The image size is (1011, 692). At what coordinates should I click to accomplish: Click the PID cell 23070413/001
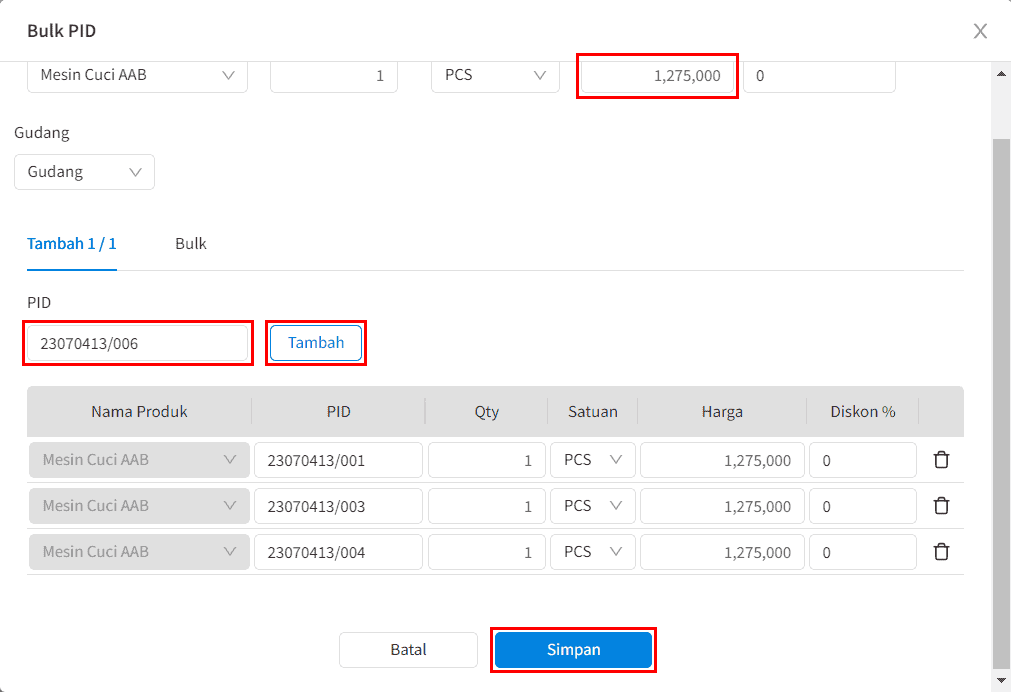[339, 460]
